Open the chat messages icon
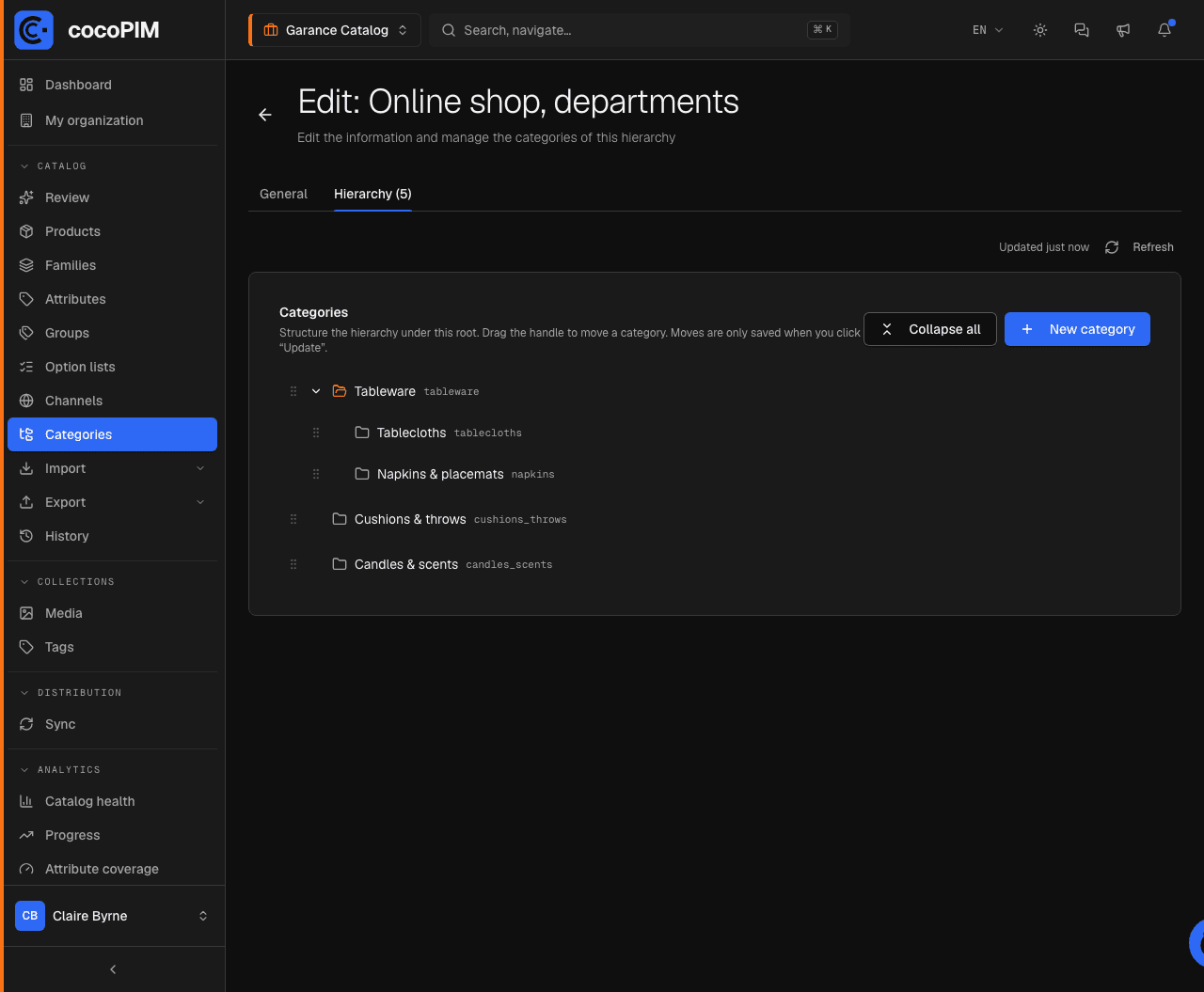This screenshot has height=992, width=1204. (1082, 30)
